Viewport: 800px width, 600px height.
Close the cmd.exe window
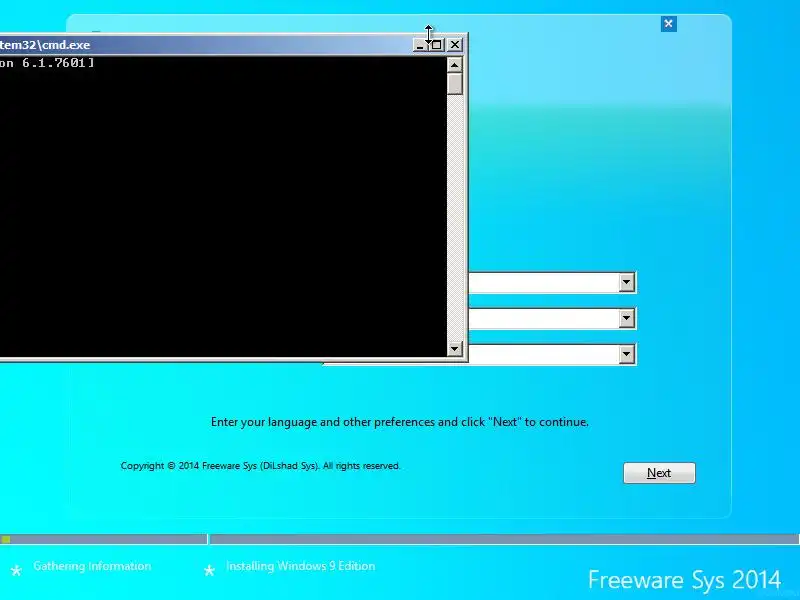click(x=455, y=45)
